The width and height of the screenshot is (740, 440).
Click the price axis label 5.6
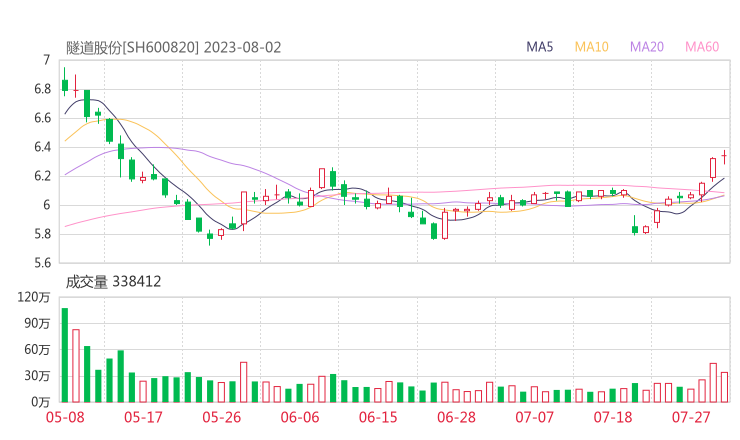point(42,263)
